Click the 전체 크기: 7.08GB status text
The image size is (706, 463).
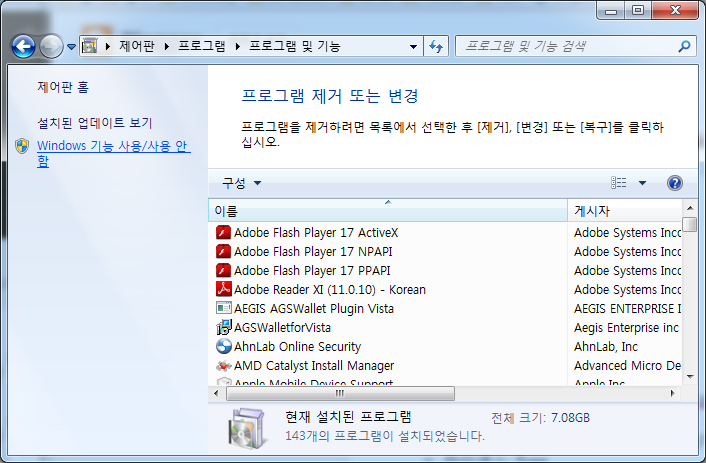[x=540, y=418]
